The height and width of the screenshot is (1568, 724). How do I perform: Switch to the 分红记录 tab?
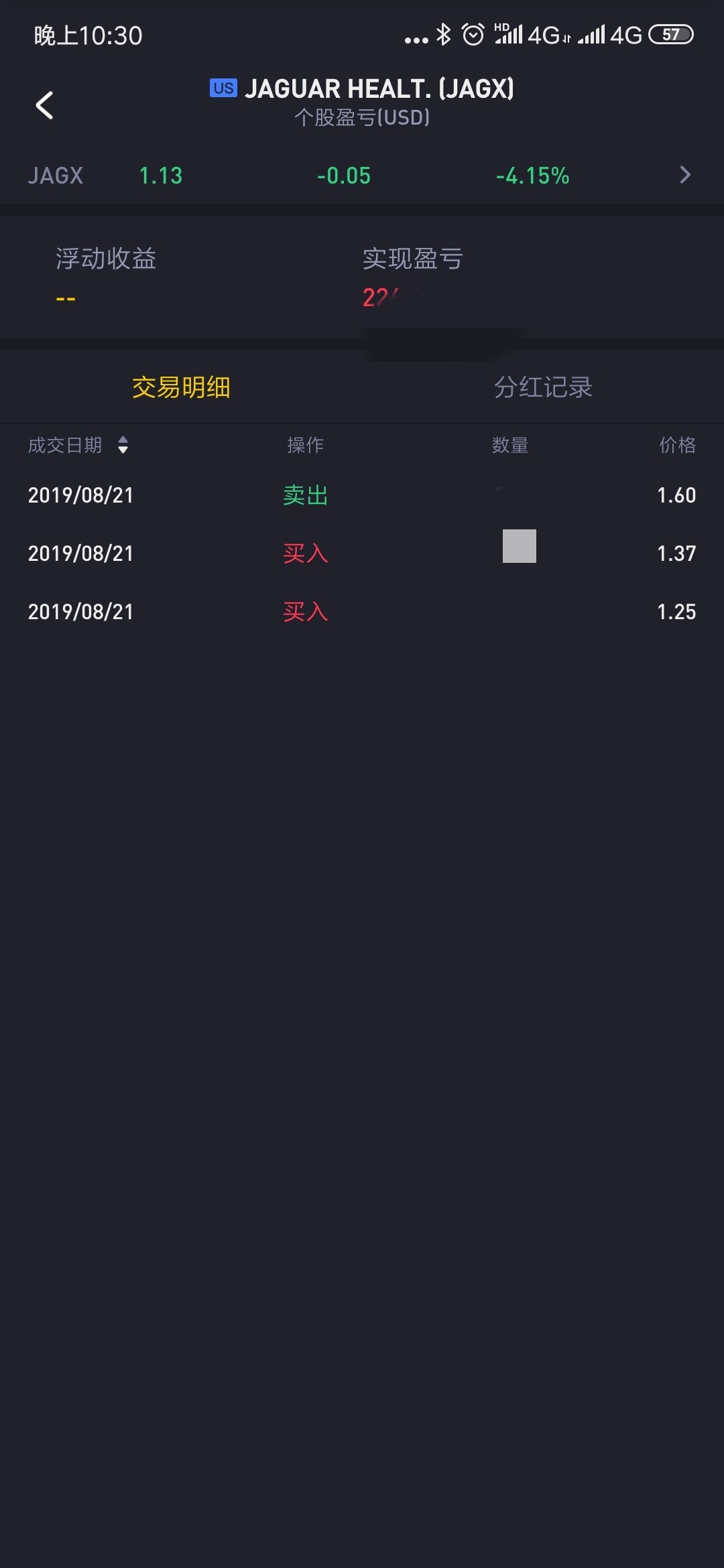click(543, 387)
